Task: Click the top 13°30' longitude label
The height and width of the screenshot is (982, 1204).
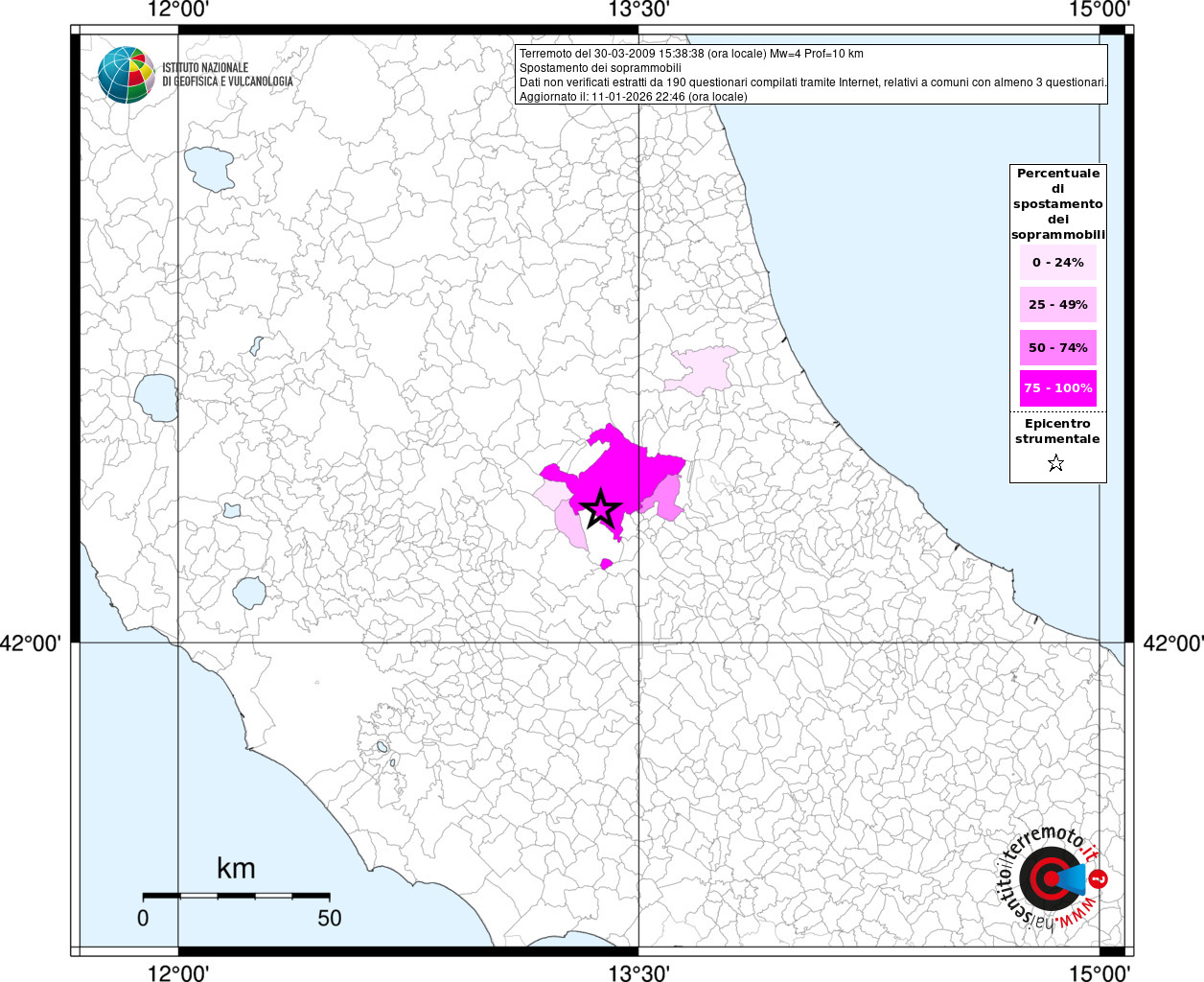Action: (x=638, y=11)
